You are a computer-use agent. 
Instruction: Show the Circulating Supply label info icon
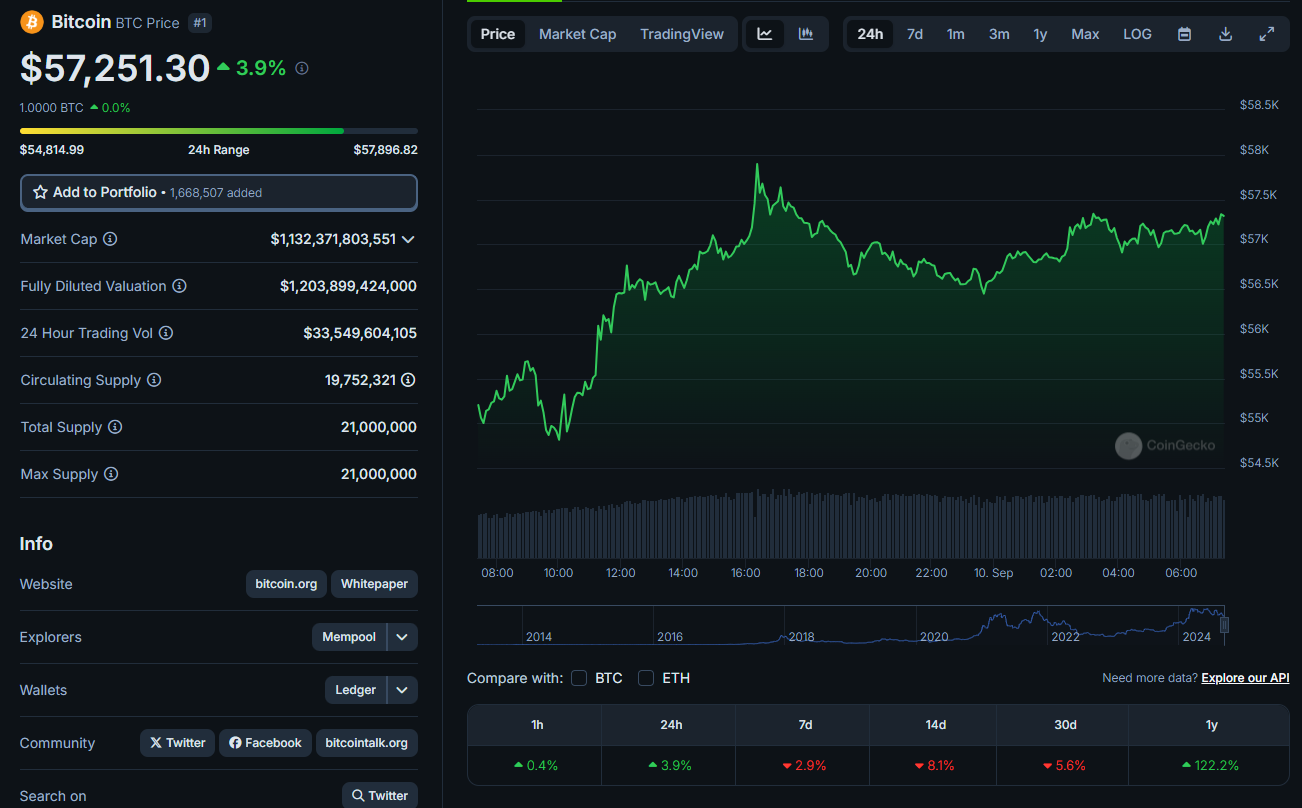click(154, 380)
